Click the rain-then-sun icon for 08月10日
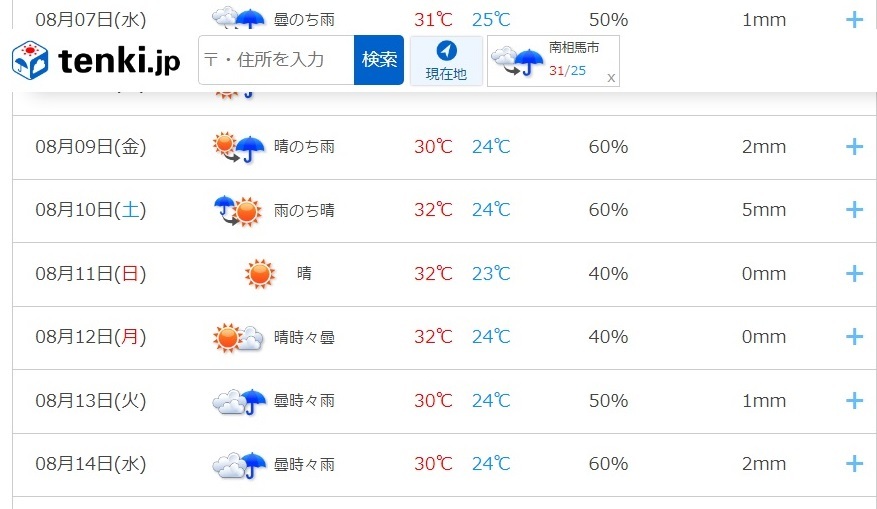 coord(238,211)
